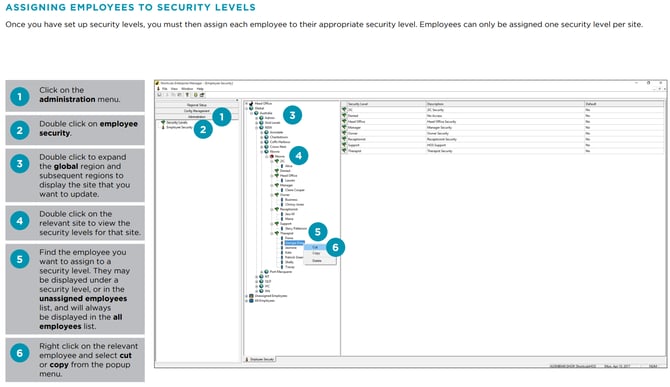This screenshot has width=670, height=387.
Task: Expand the All Employees node
Action: point(246,301)
